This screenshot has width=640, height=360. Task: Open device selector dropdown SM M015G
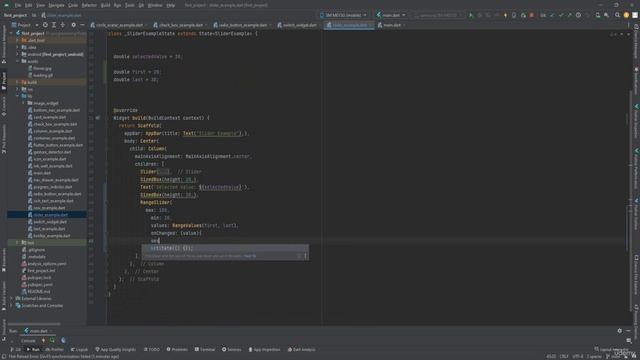343,15
